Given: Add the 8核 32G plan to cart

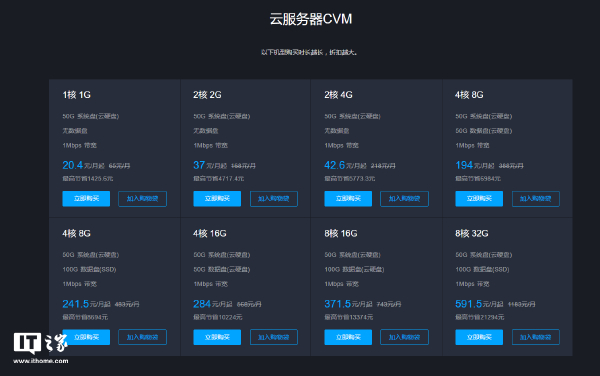Looking at the screenshot, I should click(536, 337).
